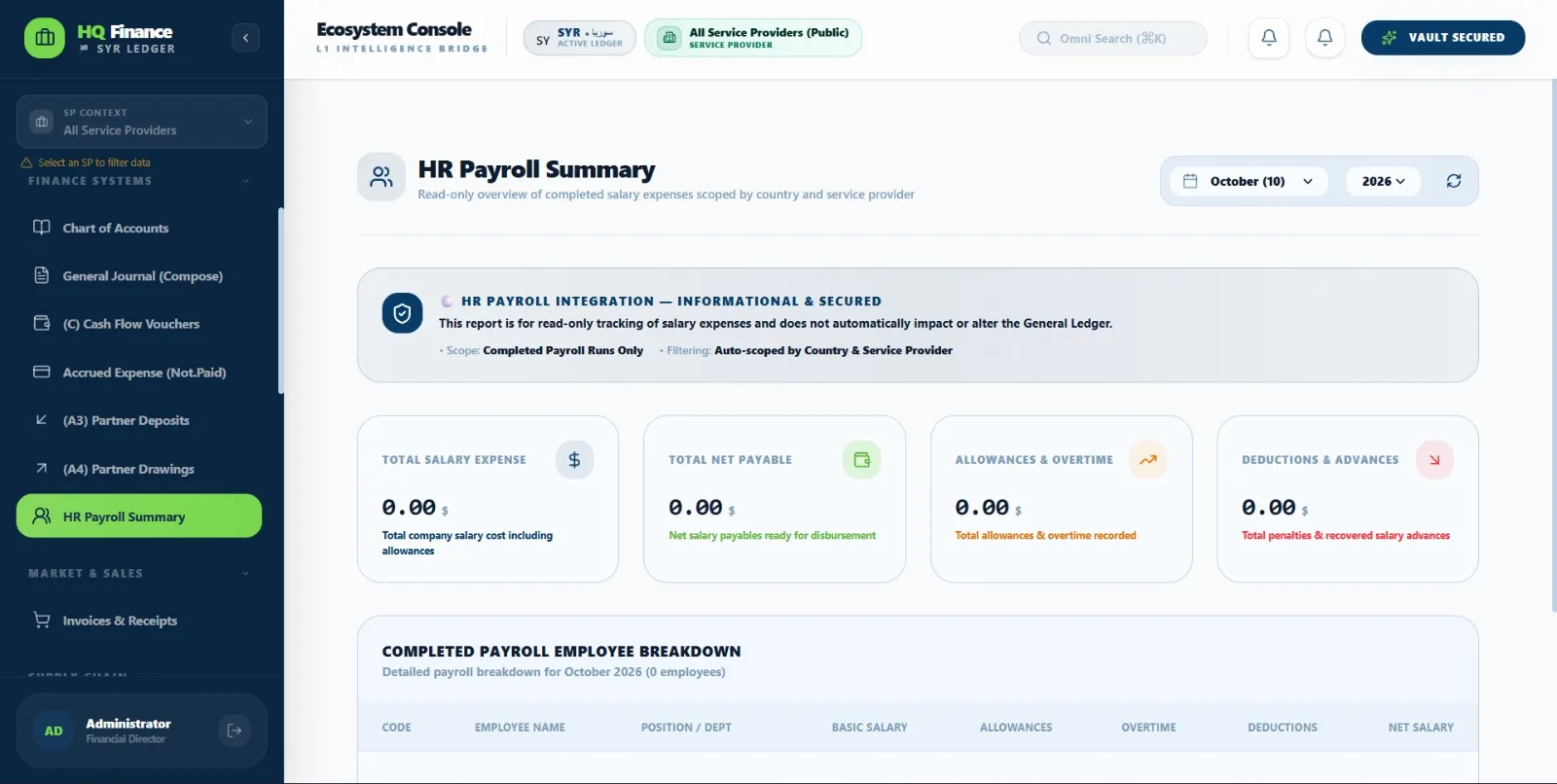Image resolution: width=1557 pixels, height=784 pixels.
Task: Click the AD avatar badge
Action: [x=54, y=731]
